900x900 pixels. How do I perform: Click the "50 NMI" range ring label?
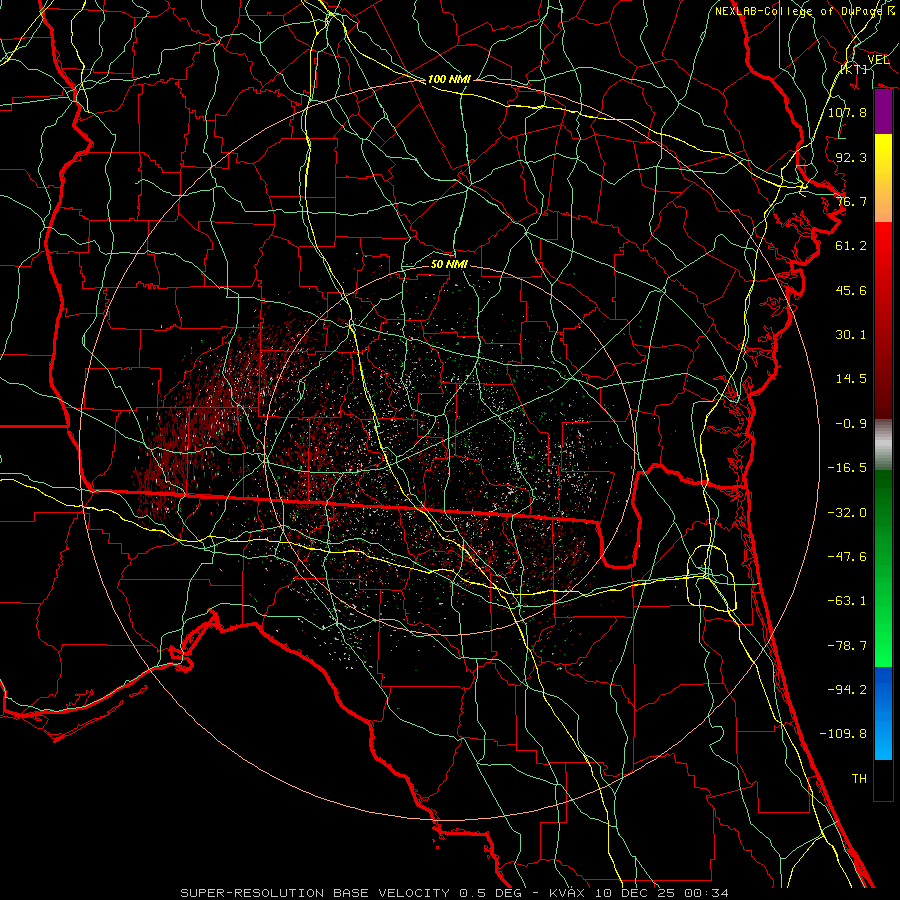449,264
